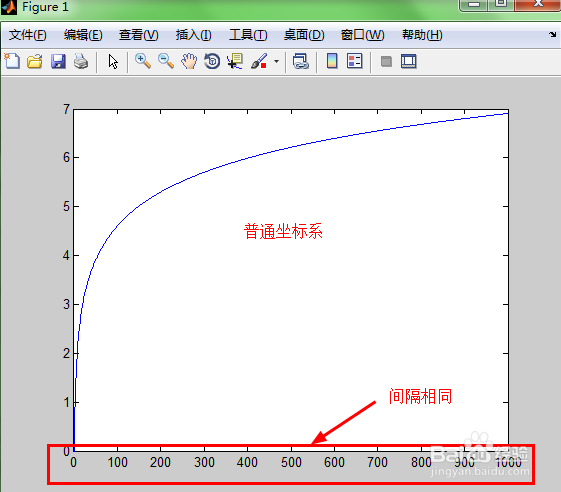
Task: Maximize the Figure 1 window
Action: pyautogui.click(x=501, y=4)
